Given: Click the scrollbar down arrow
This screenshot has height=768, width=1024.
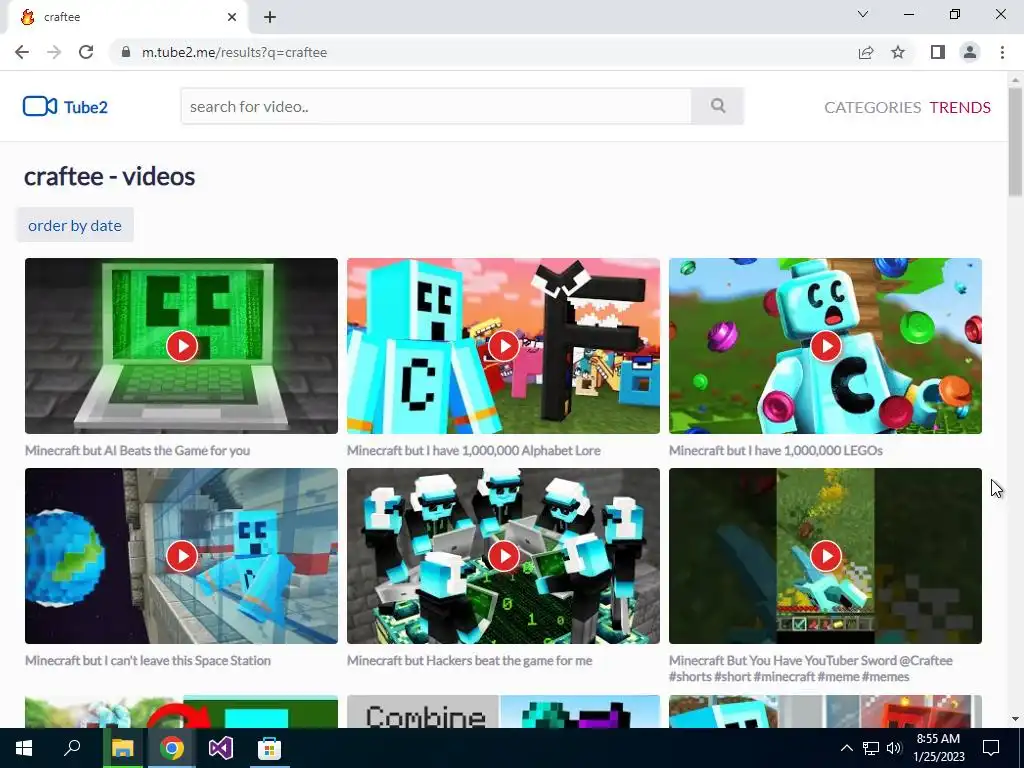Looking at the screenshot, I should [x=1015, y=719].
